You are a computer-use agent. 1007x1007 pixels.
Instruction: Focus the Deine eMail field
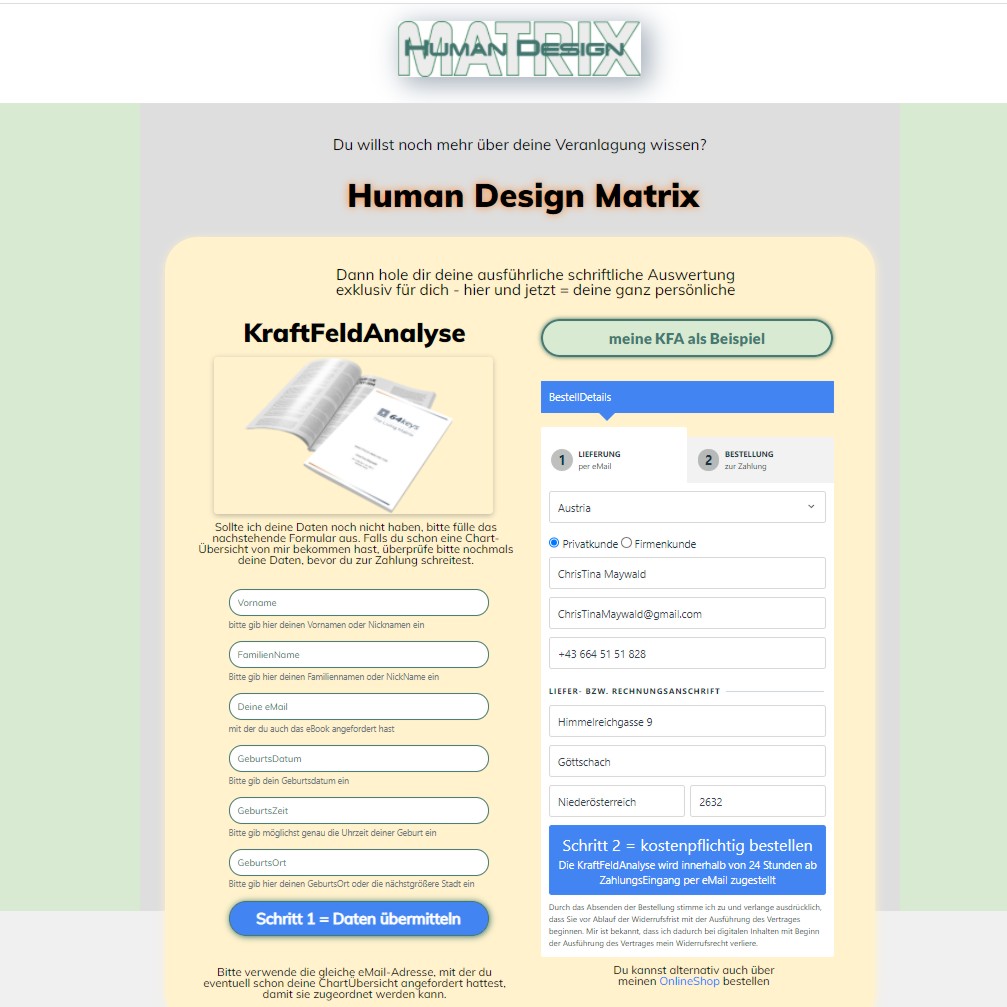[358, 707]
